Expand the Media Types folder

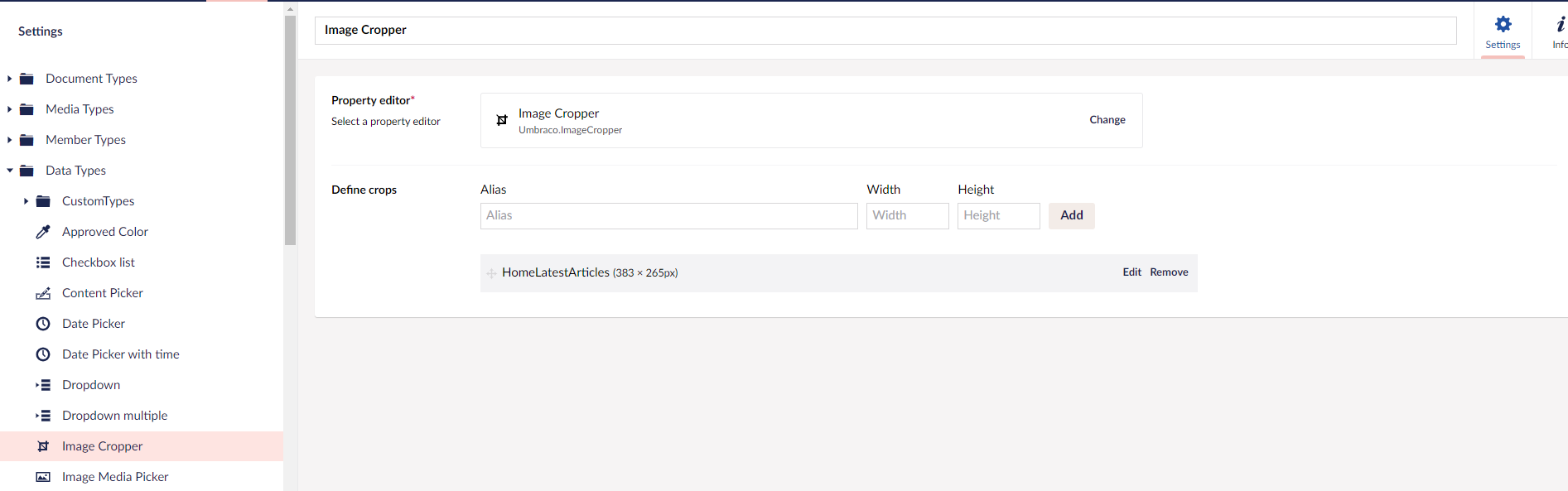(9, 109)
